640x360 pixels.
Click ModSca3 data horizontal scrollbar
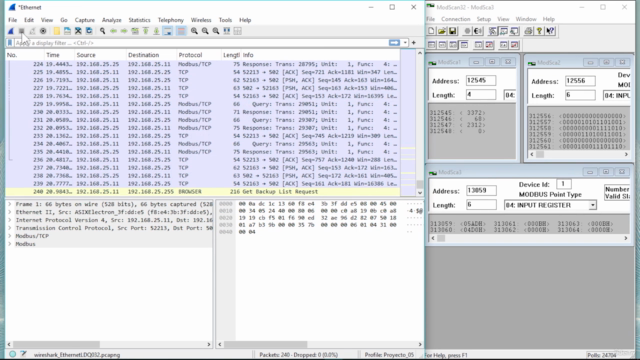click(529, 238)
